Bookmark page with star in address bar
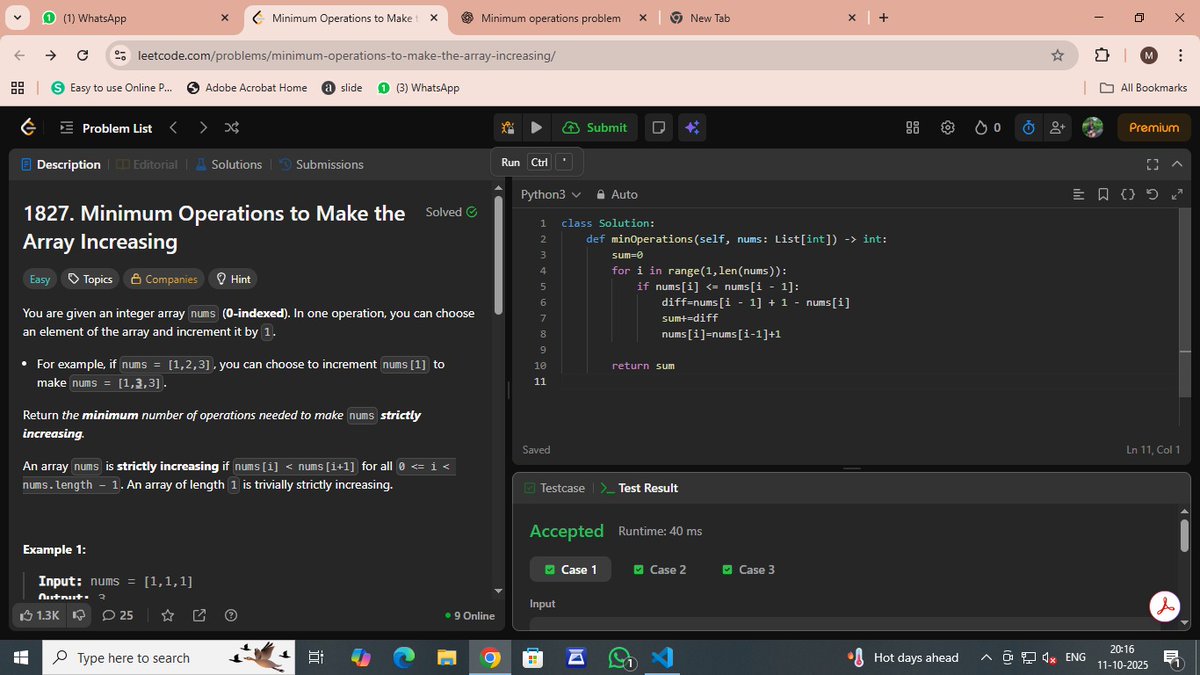This screenshot has height=675, width=1200. click(x=1057, y=55)
